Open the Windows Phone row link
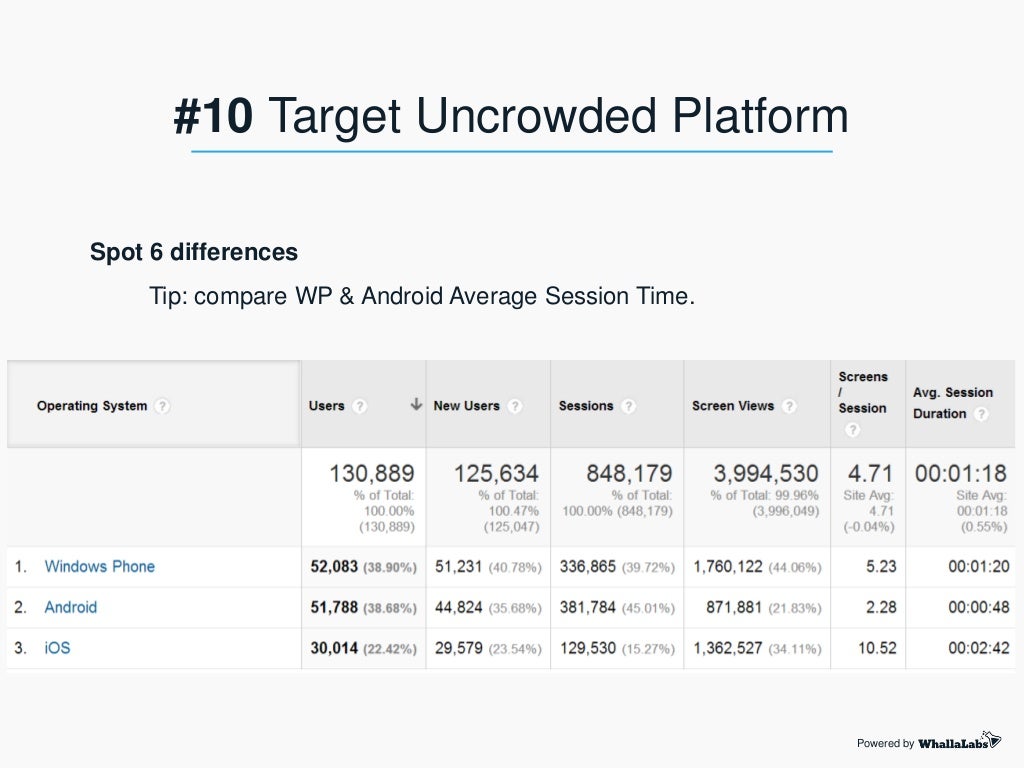 99,567
